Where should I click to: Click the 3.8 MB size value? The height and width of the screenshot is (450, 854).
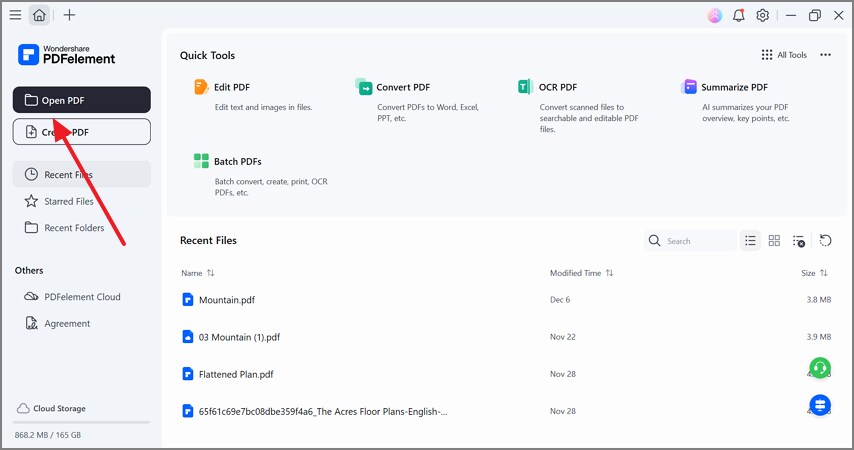(x=819, y=300)
